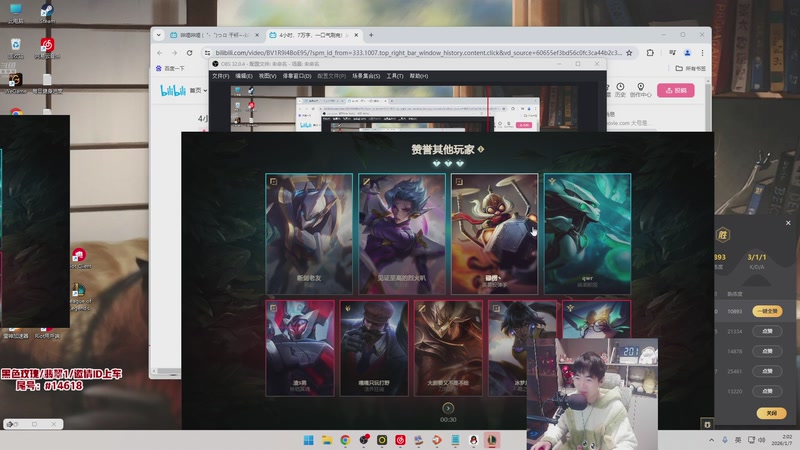Honor the player card named qwr
The image size is (800, 450).
[587, 234]
